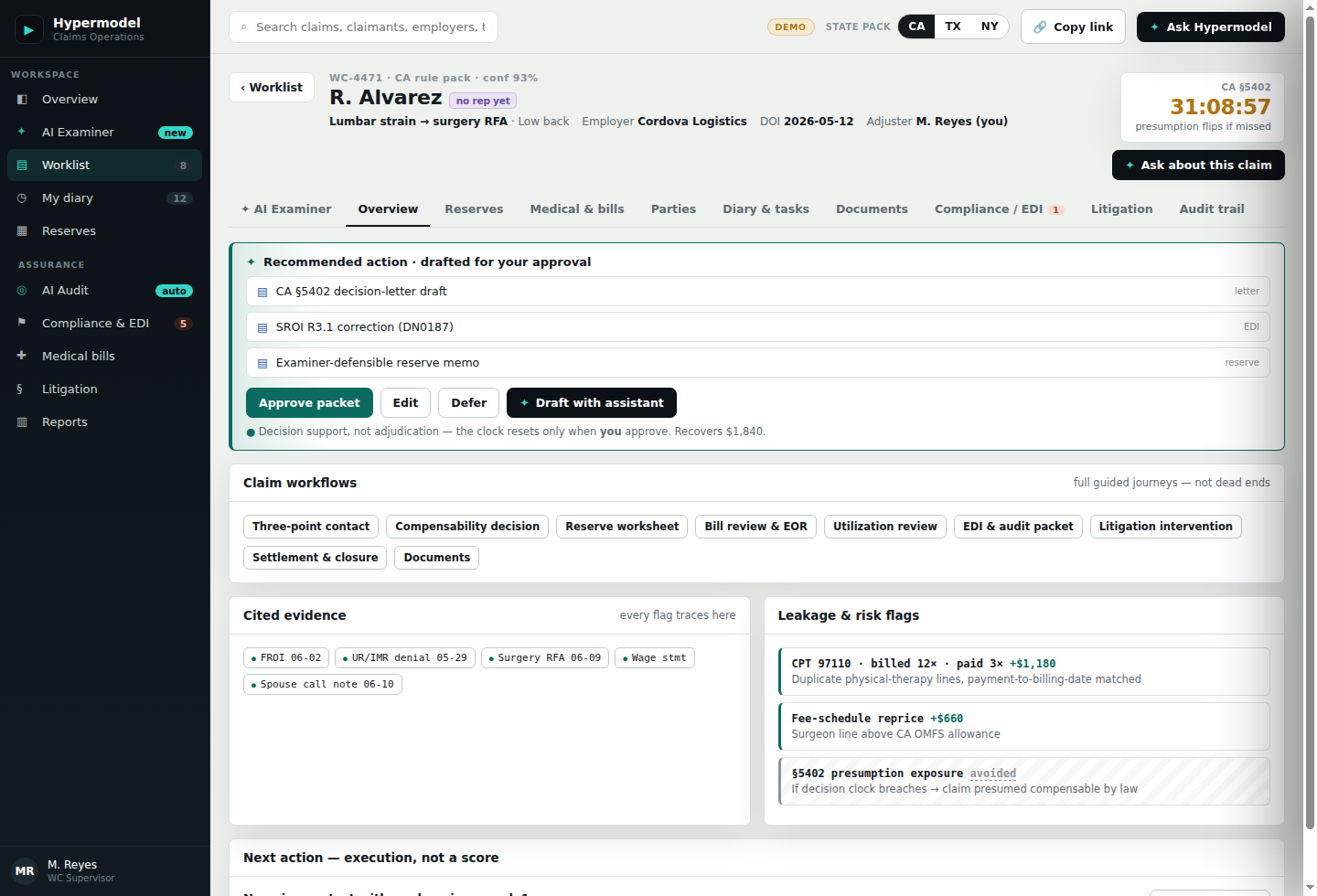Click Ask about this claim
The width and height of the screenshot is (1317, 896).
[x=1198, y=165]
